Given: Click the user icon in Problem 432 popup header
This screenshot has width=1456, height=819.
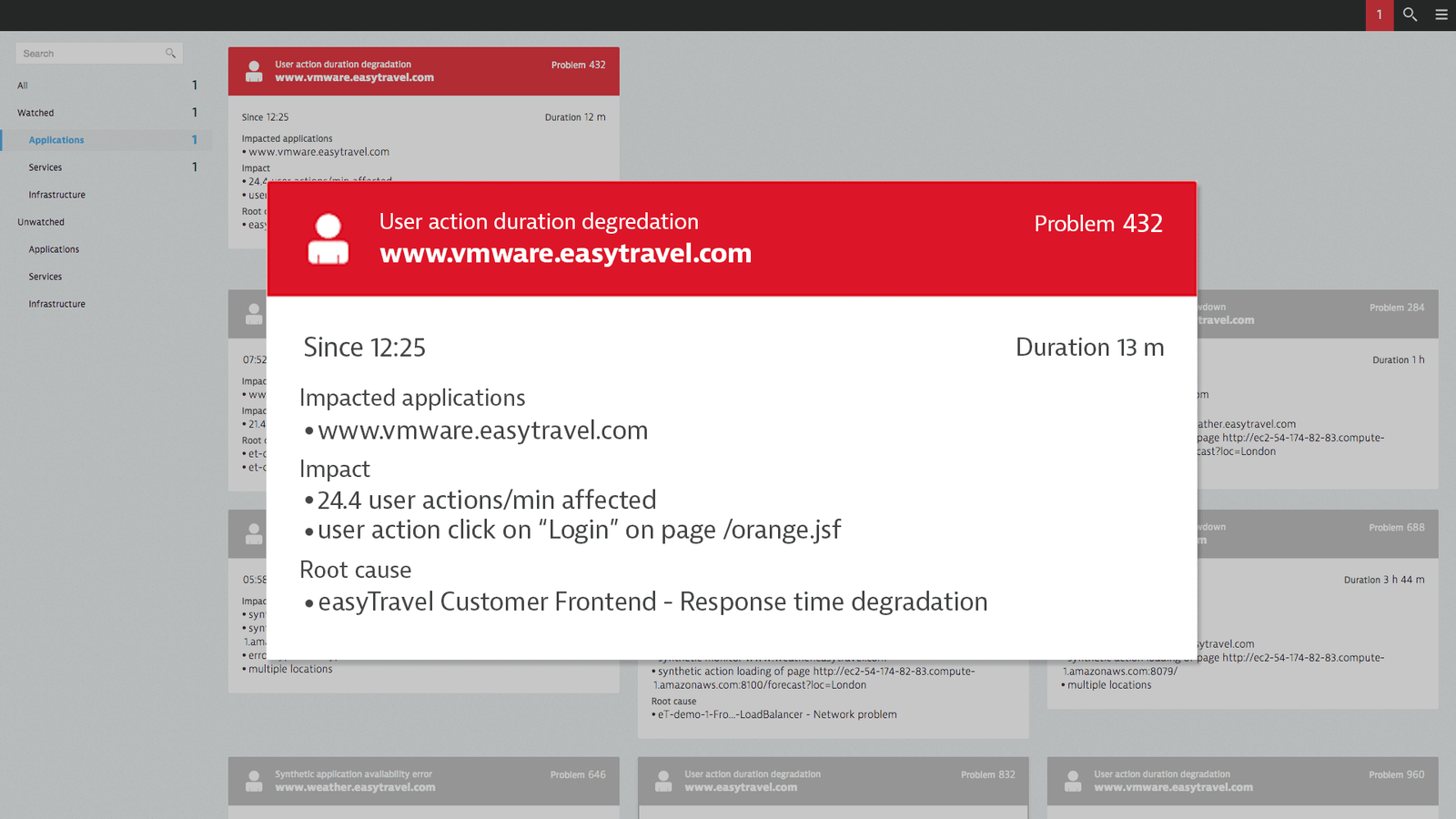Looking at the screenshot, I should pos(329,238).
